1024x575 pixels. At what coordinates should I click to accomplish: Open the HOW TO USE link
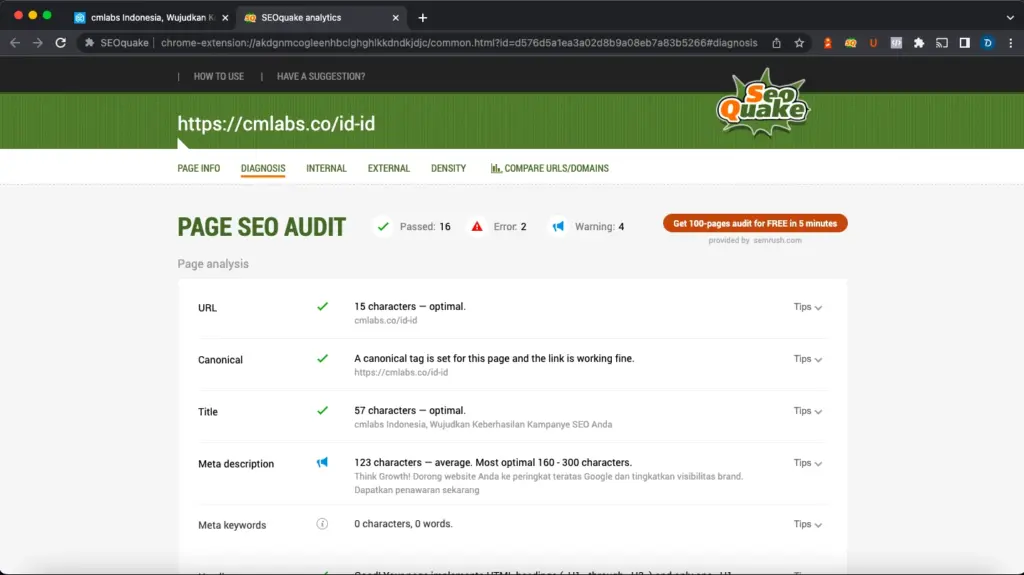pyautogui.click(x=219, y=76)
